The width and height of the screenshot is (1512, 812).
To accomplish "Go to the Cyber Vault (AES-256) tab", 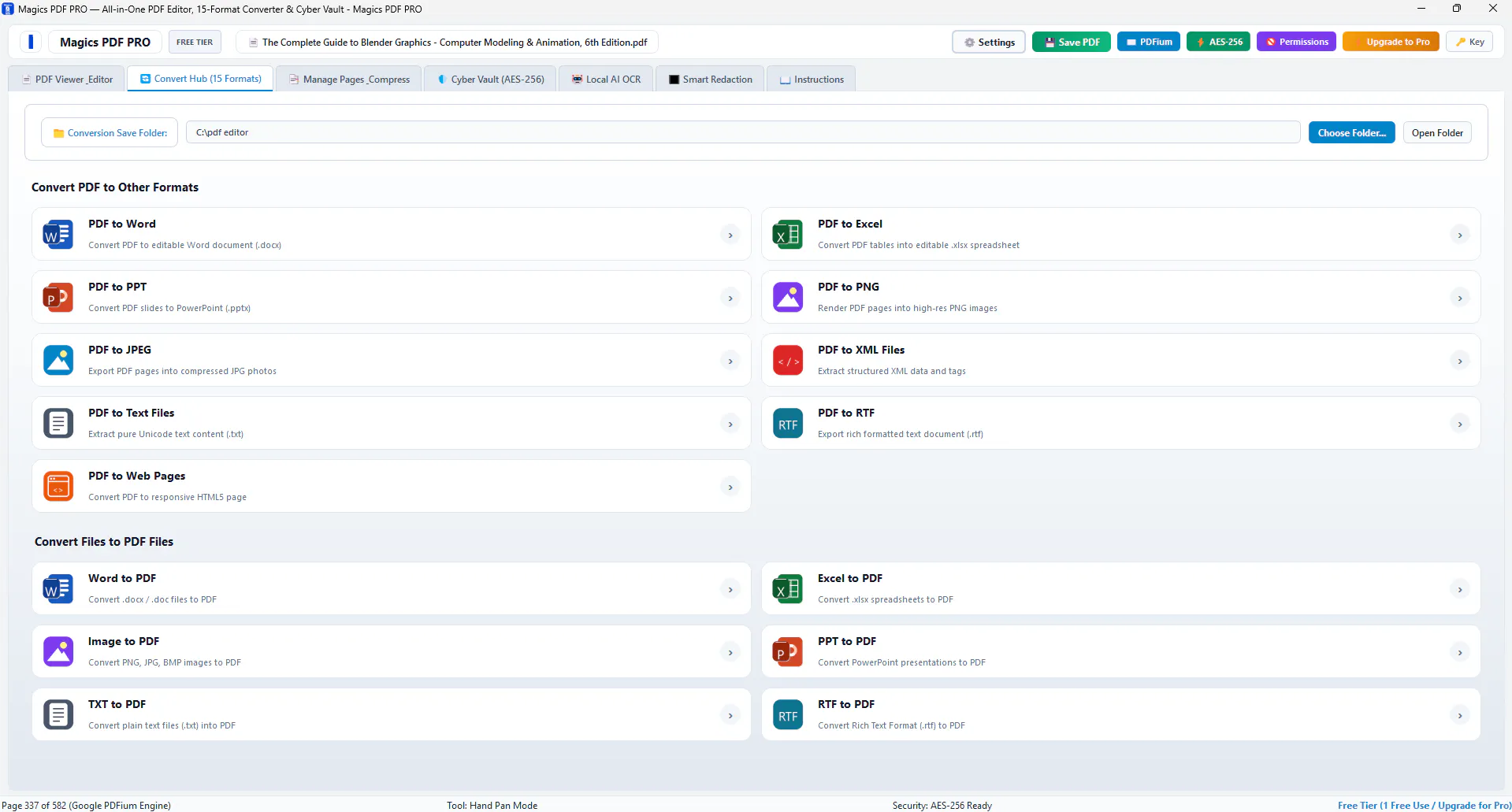I will (x=490, y=79).
